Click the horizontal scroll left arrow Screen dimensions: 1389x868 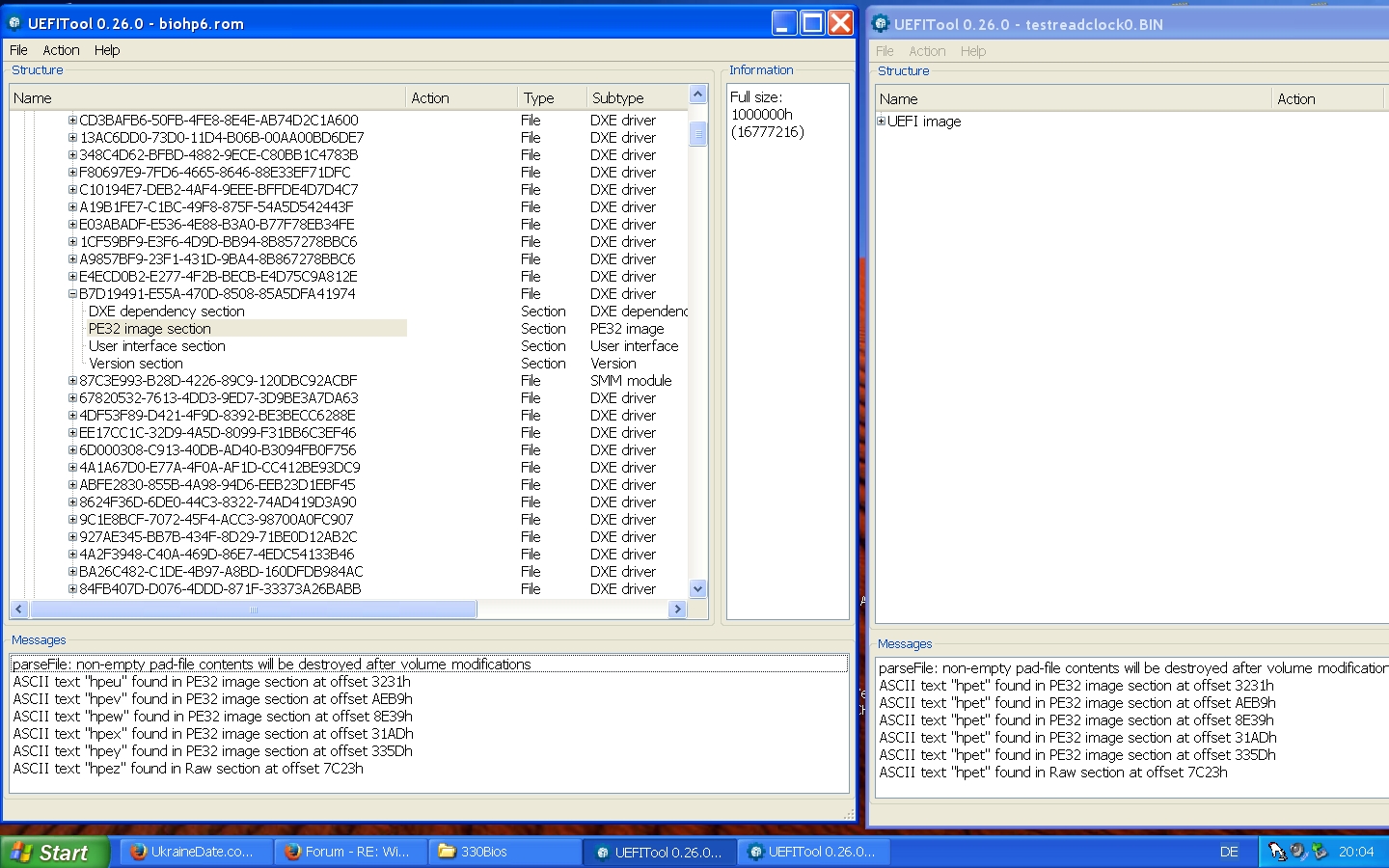pos(19,610)
